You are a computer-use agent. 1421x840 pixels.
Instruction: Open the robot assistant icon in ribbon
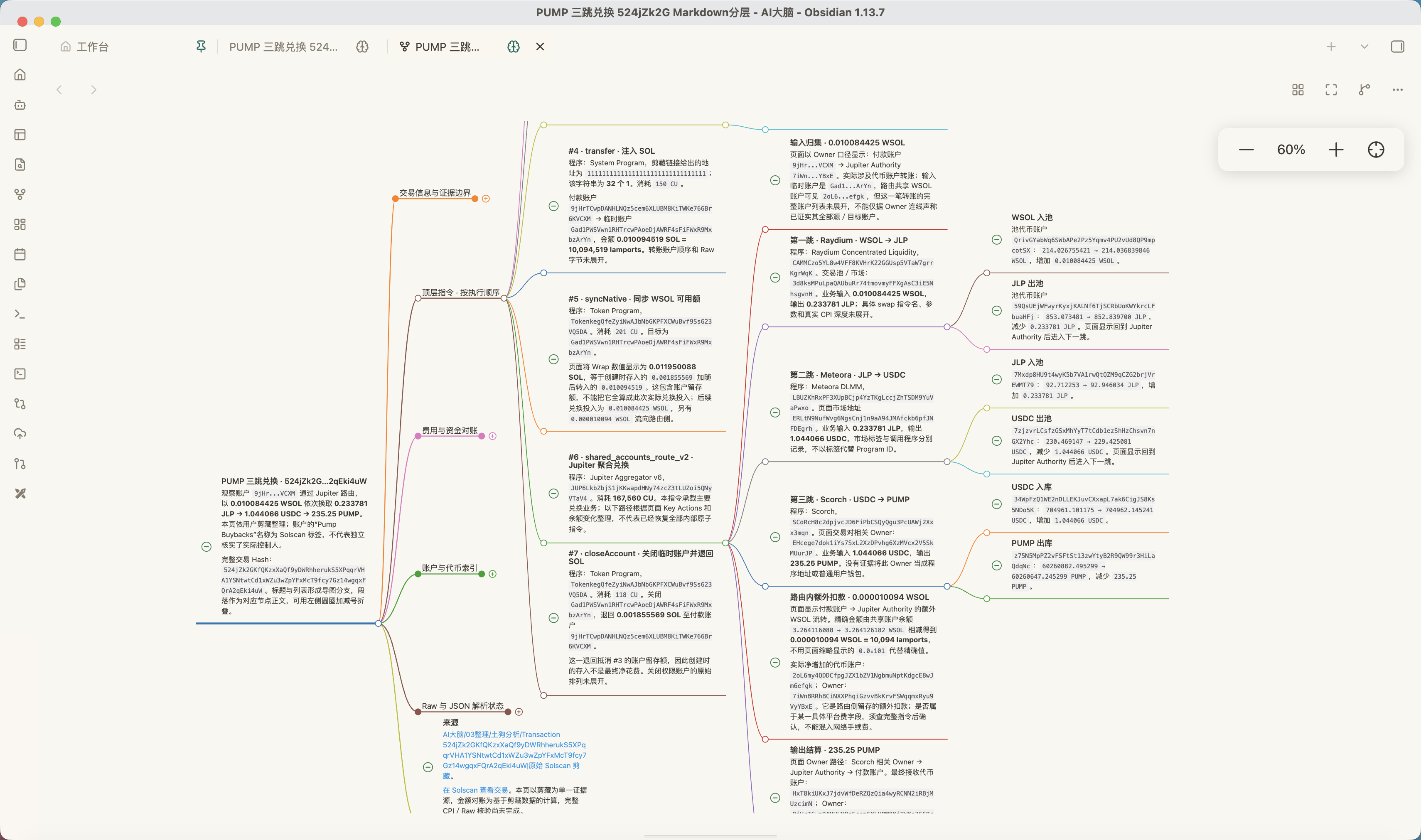(x=20, y=105)
